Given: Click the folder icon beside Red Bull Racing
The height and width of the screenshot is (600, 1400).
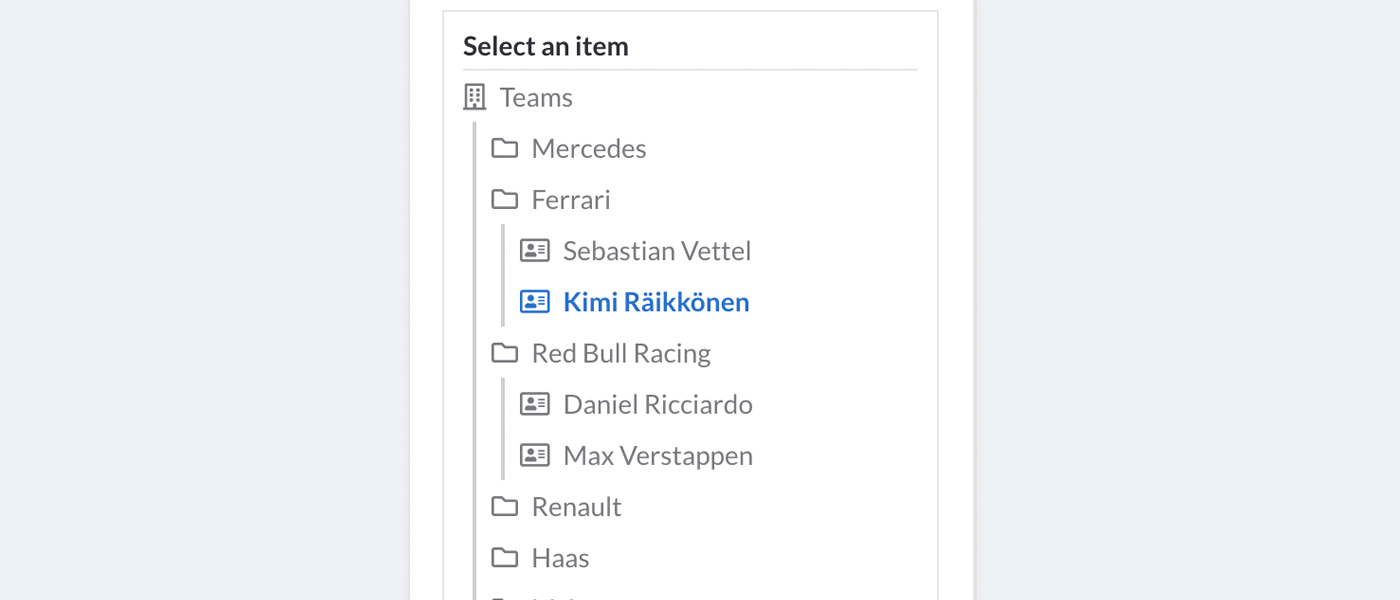Looking at the screenshot, I should (505, 353).
